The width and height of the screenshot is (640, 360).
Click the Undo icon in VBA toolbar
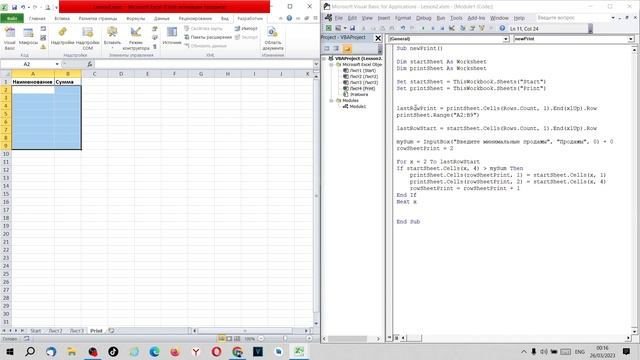tap(402, 28)
